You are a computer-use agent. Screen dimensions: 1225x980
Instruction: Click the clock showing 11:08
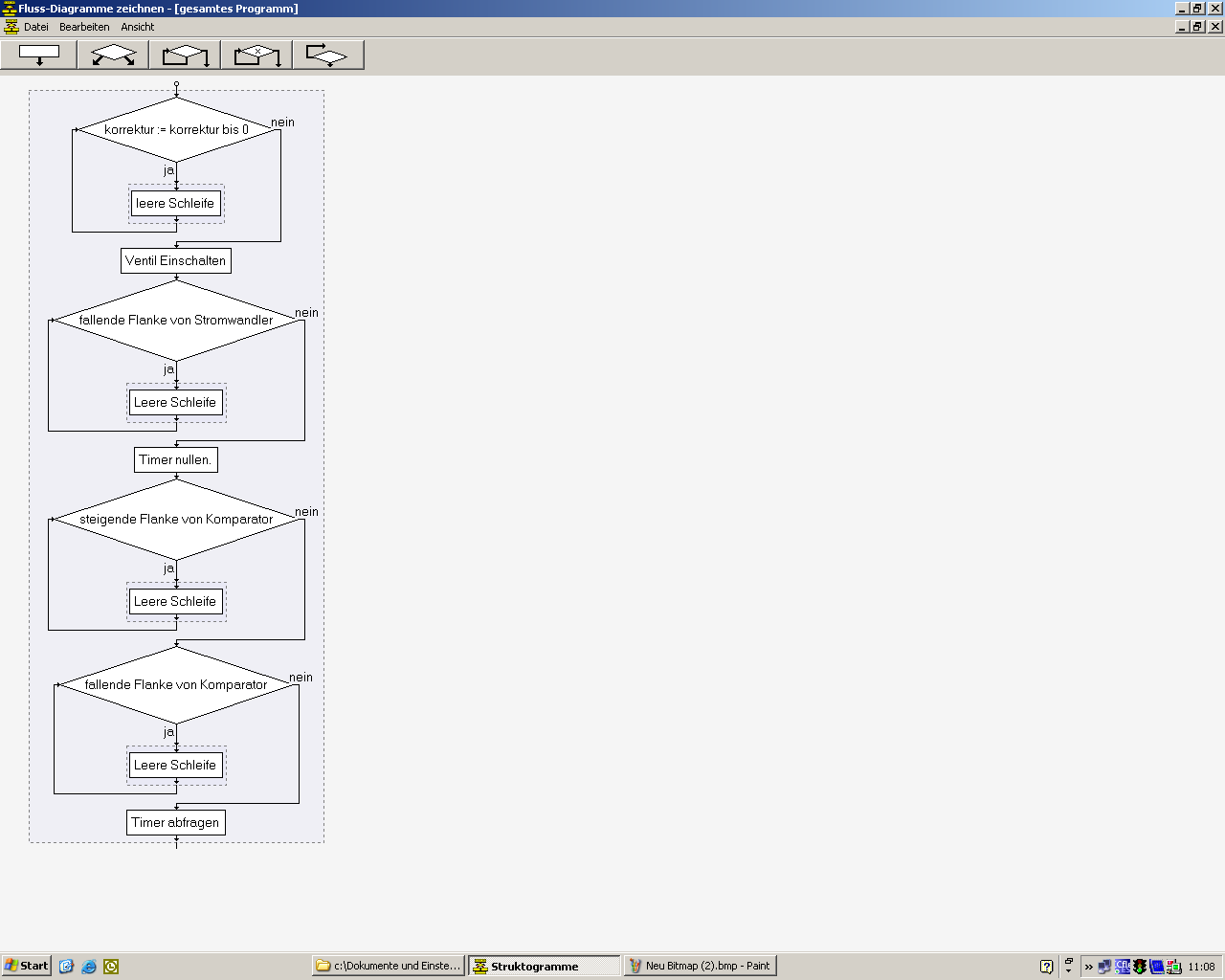(x=1201, y=967)
